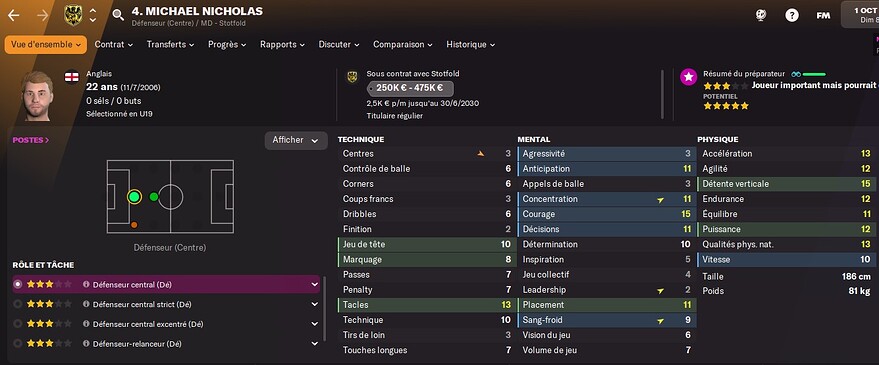This screenshot has width=879, height=365.
Task: Open the Afficher dropdown
Action: (296, 140)
